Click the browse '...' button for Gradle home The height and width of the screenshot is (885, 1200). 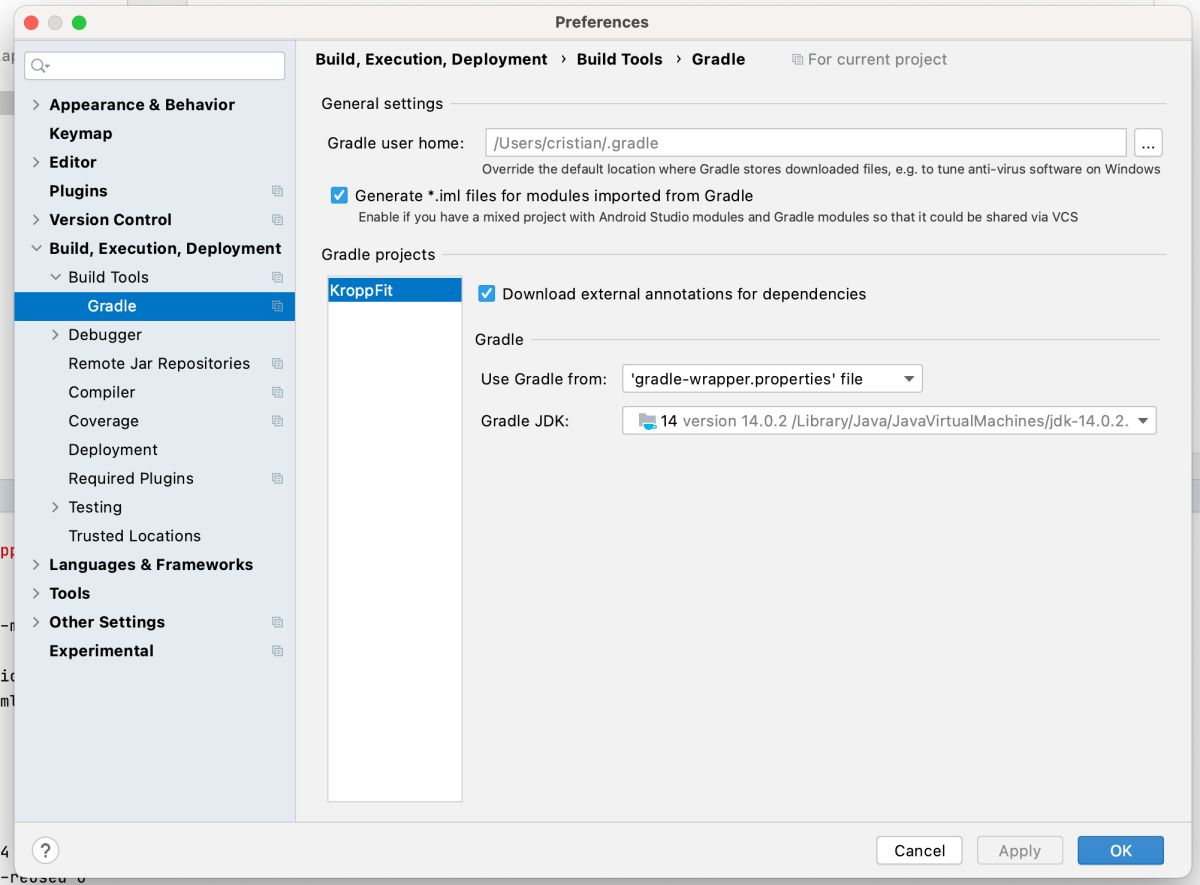[x=1148, y=143]
